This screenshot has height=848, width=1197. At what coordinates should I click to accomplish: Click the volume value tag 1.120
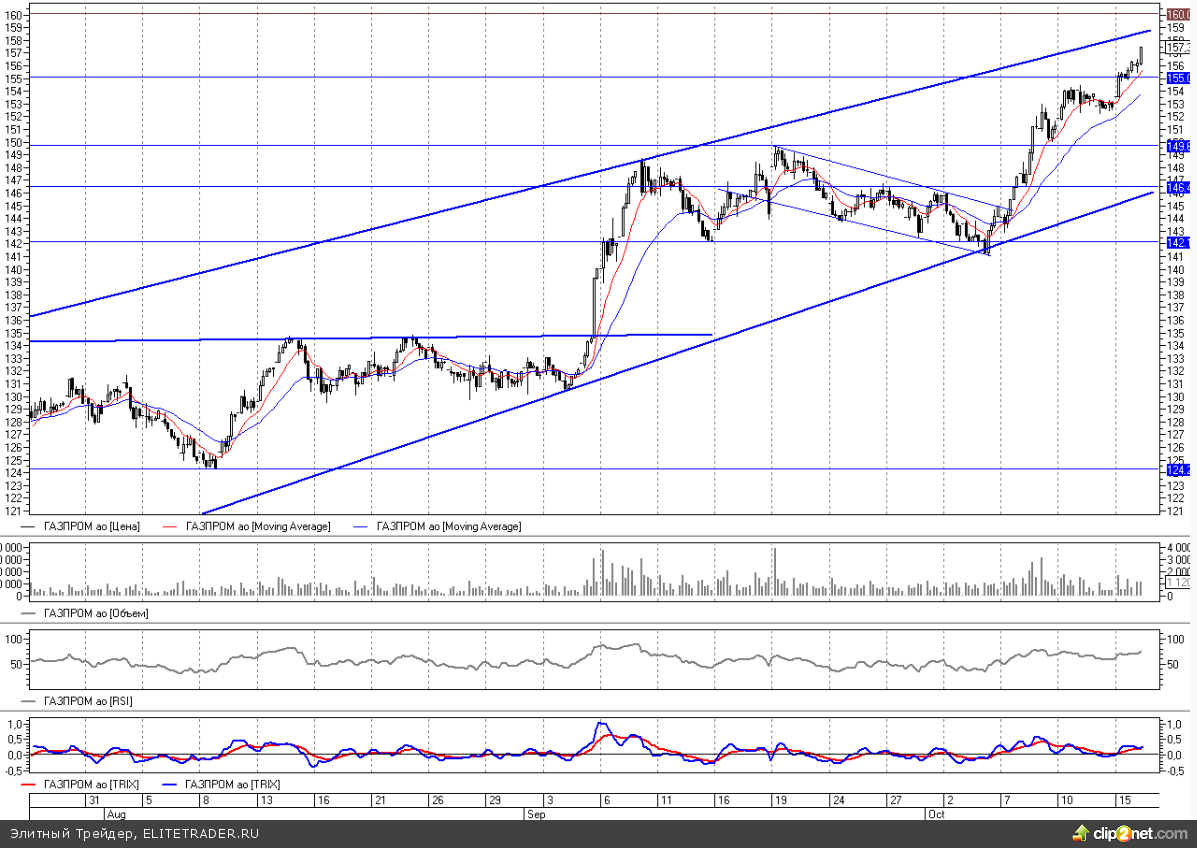coord(1179,583)
